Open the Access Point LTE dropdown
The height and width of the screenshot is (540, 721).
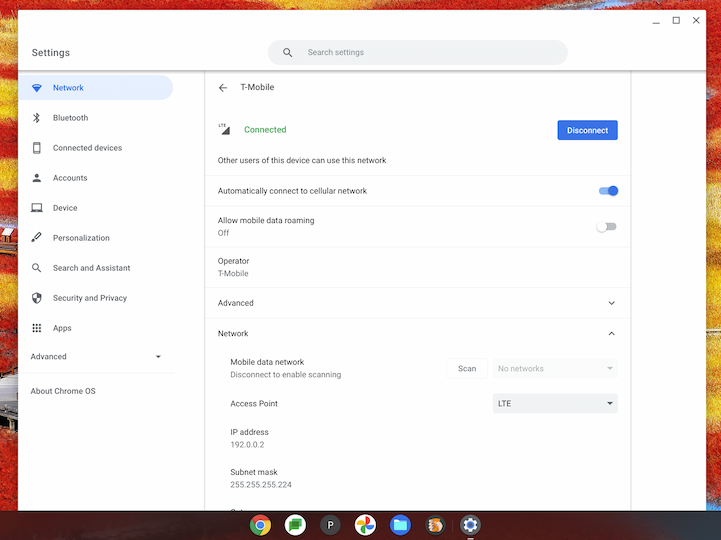555,403
